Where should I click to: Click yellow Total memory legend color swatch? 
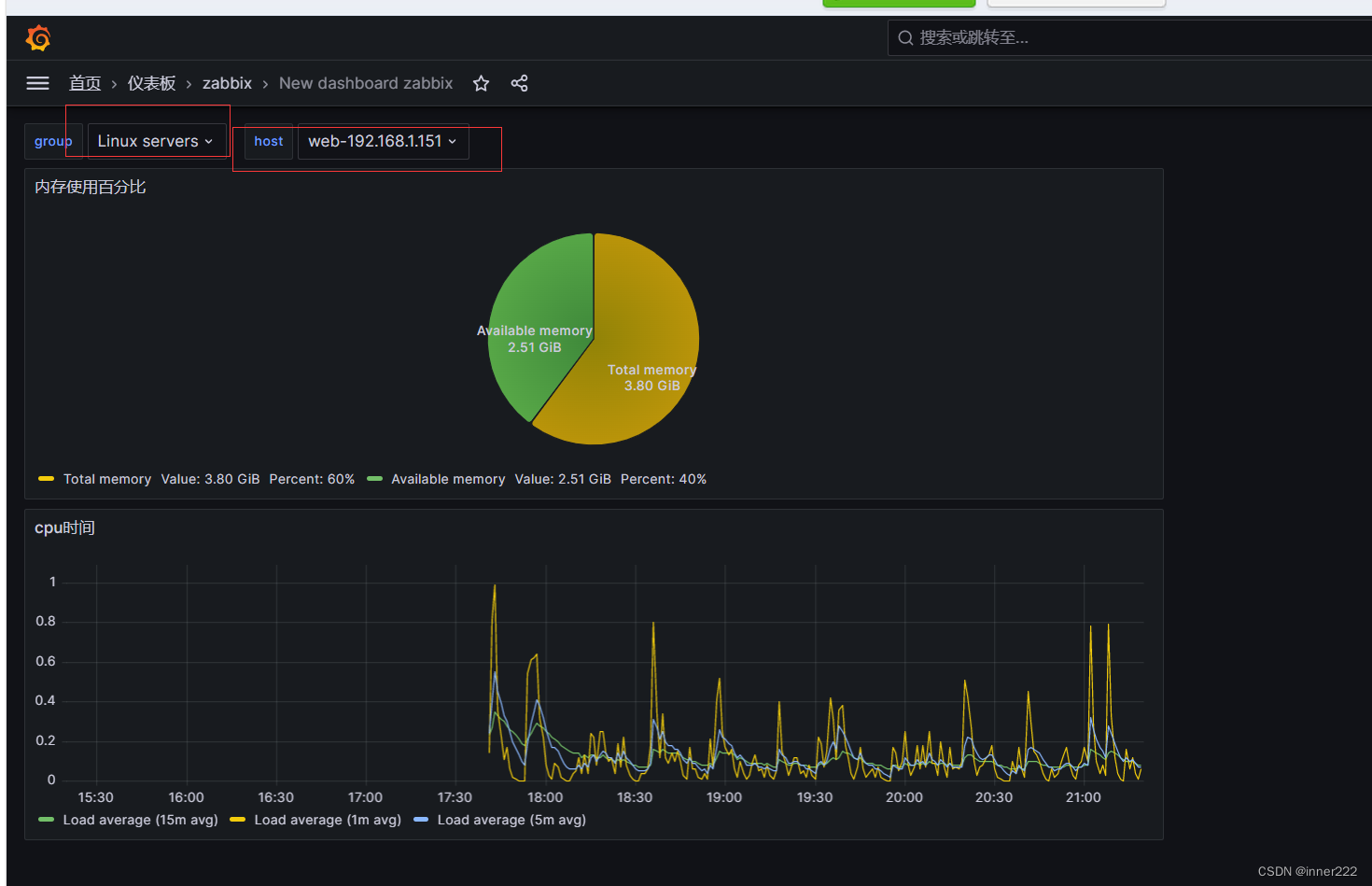(x=46, y=479)
